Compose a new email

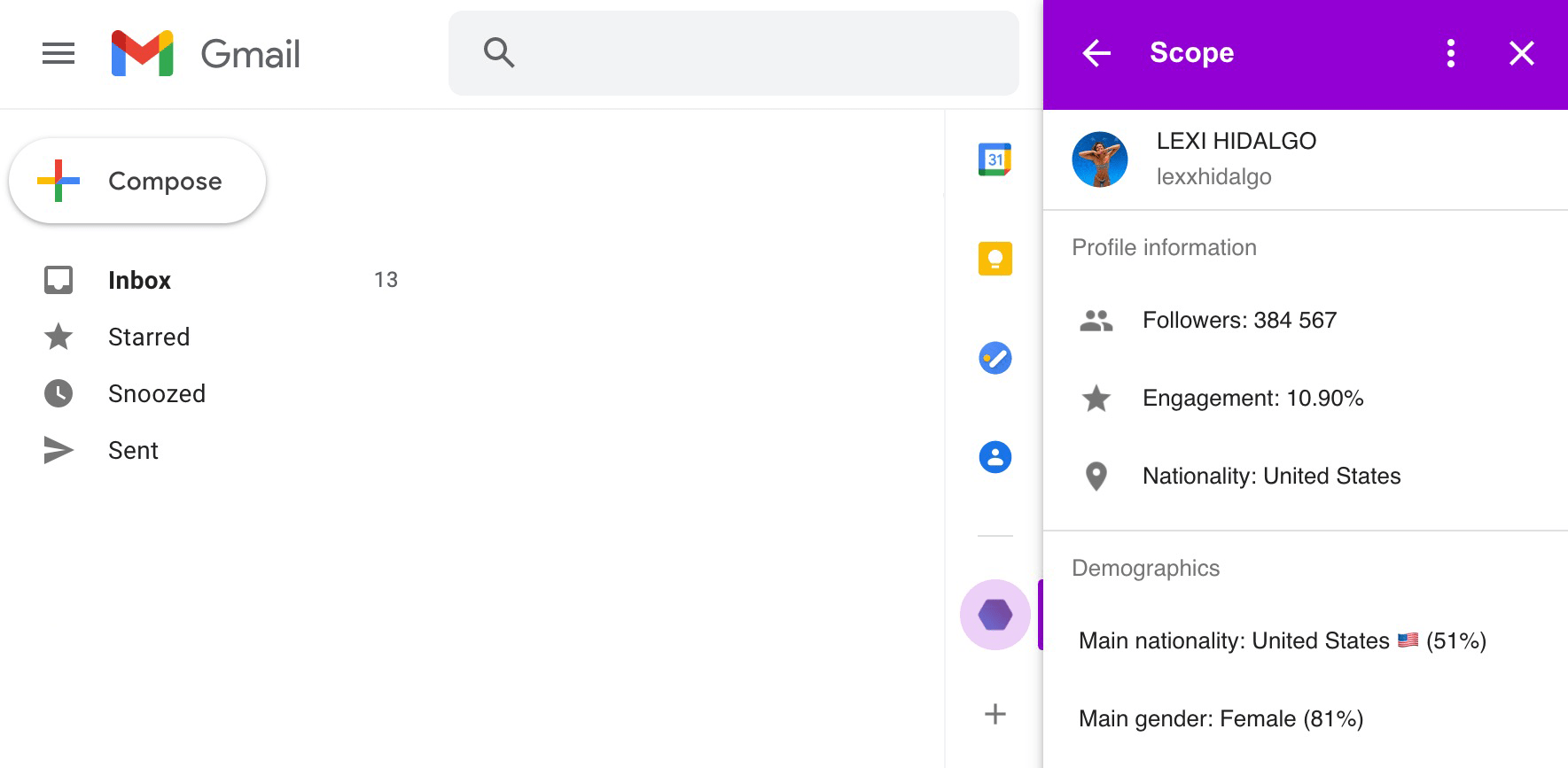137,181
